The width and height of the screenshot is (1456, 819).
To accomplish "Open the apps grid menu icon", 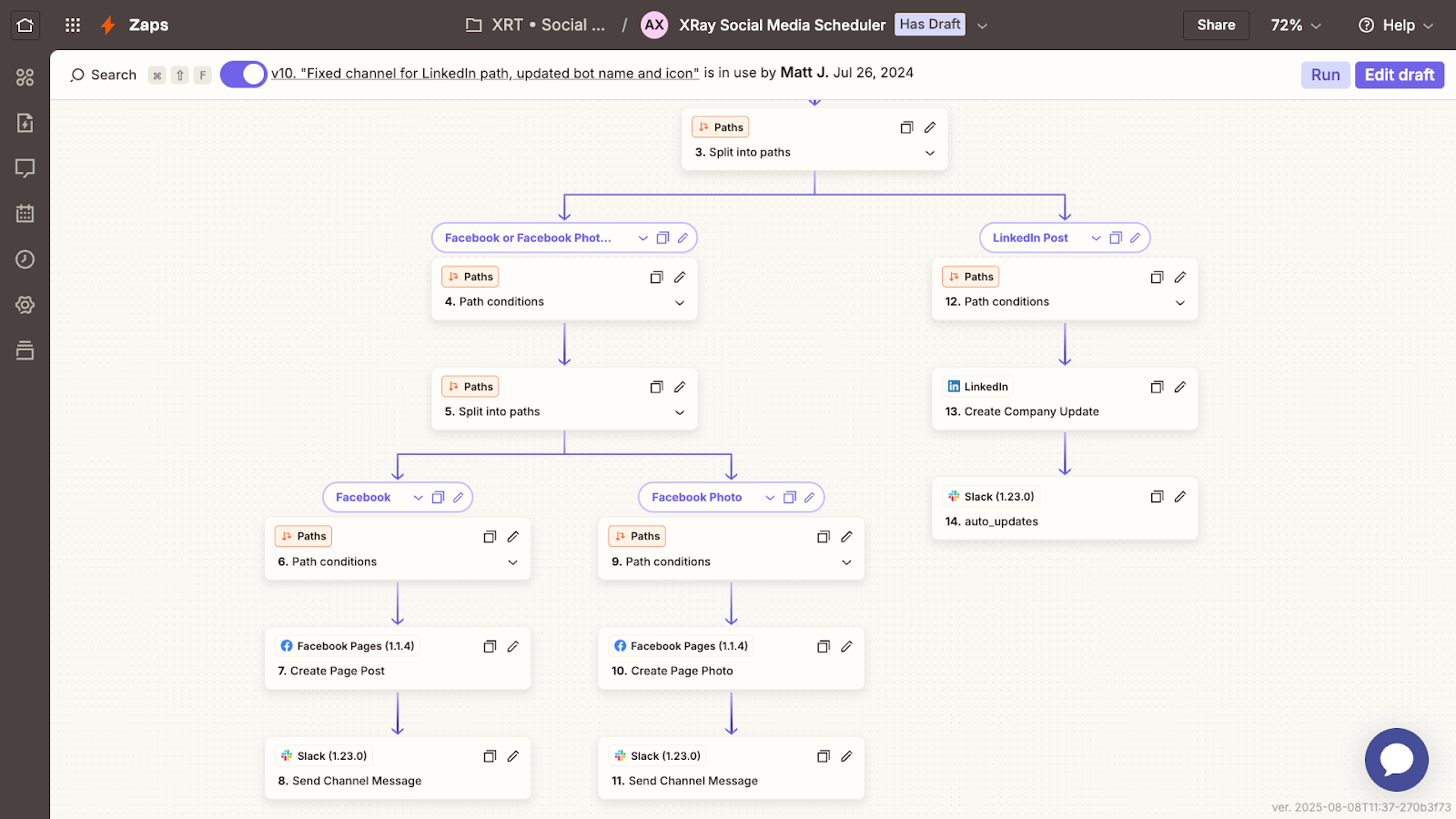I will (73, 25).
